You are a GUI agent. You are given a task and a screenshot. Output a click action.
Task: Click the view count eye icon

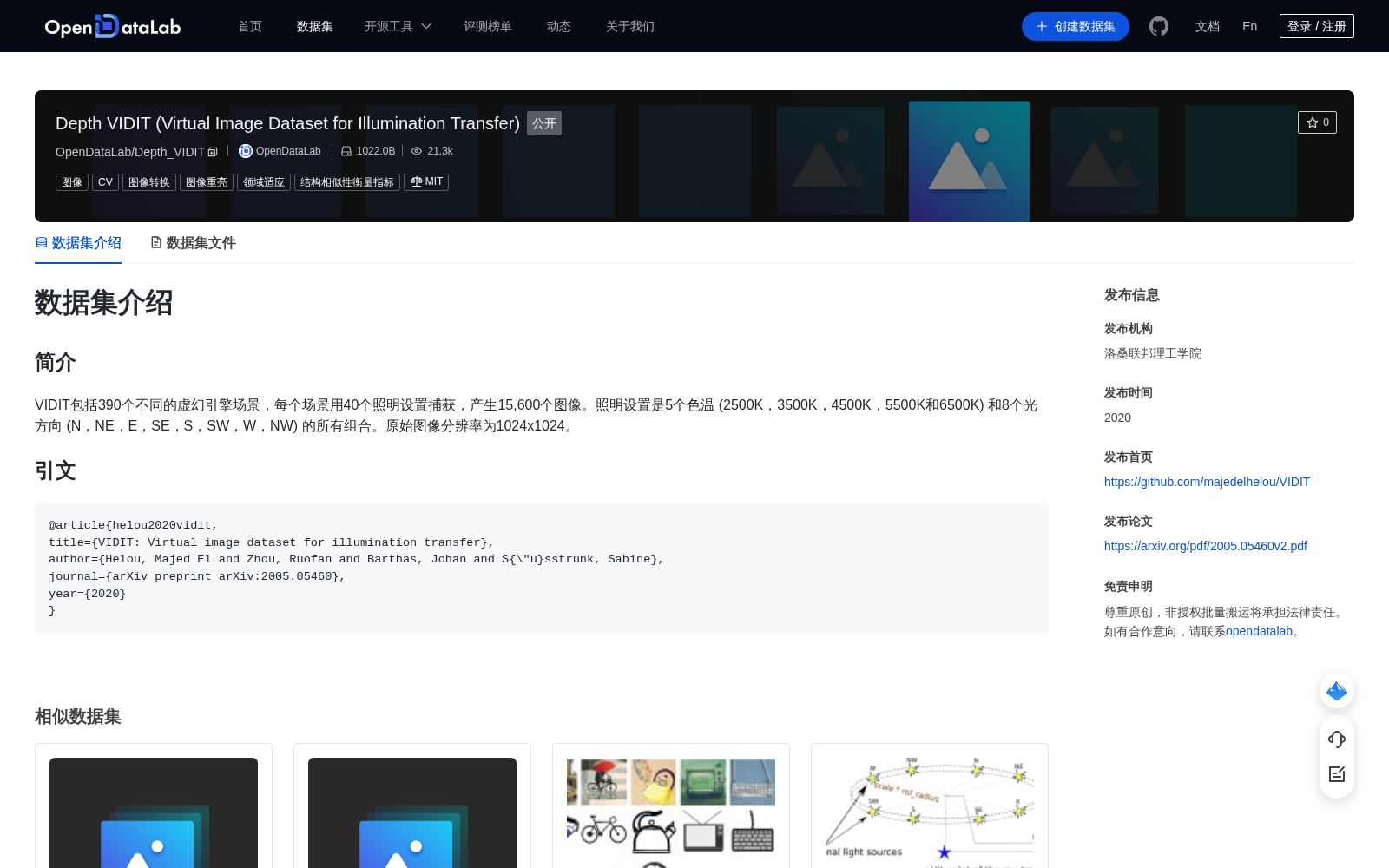coord(417,151)
